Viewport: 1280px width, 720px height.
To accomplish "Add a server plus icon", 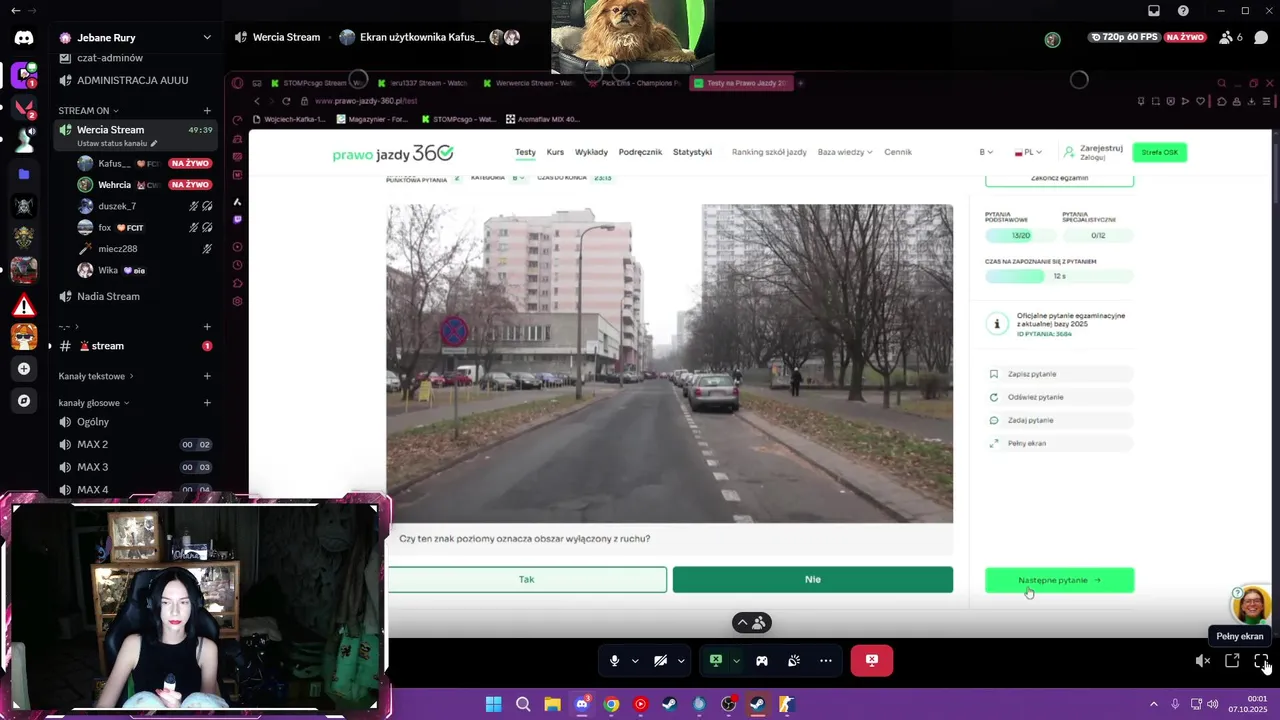I will click(x=24, y=369).
